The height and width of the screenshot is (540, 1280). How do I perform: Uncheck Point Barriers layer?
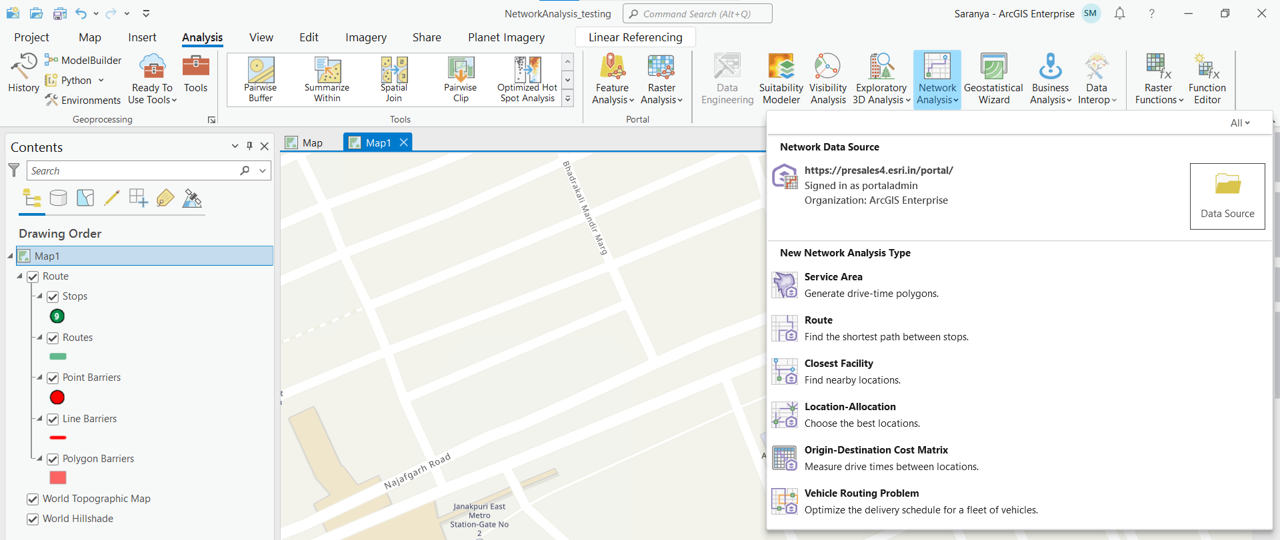pyautogui.click(x=53, y=378)
